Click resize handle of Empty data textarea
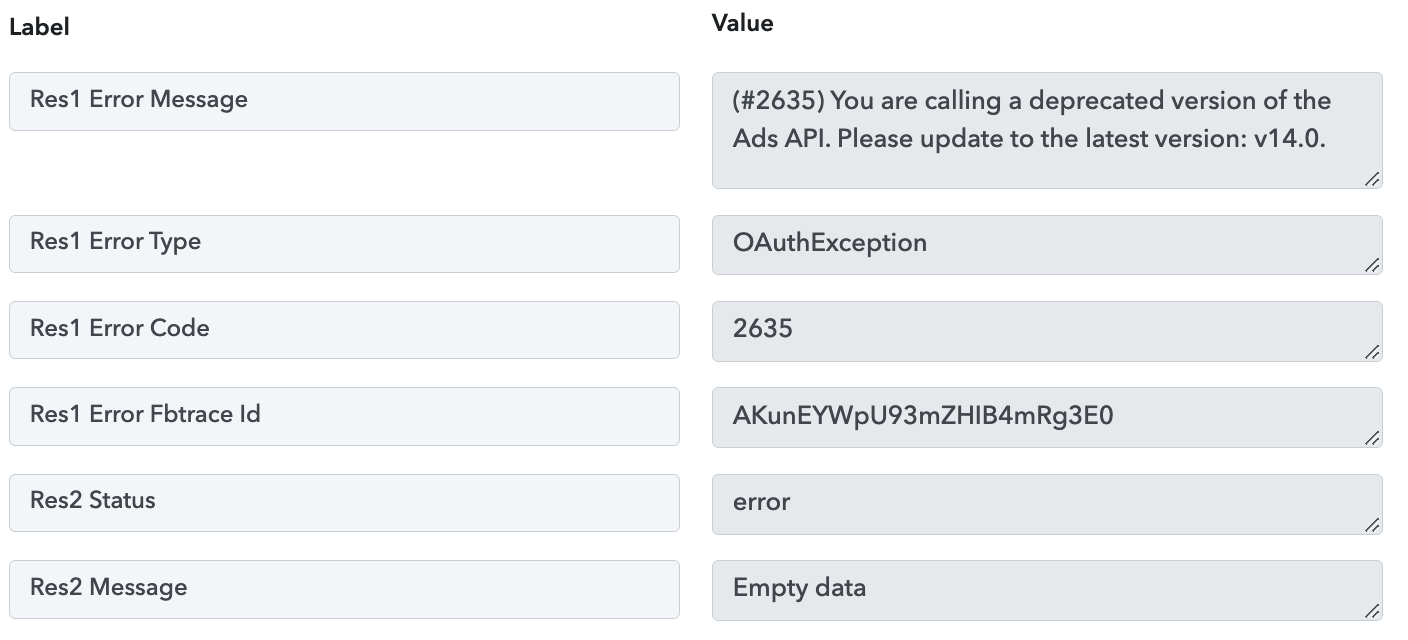This screenshot has height=640, width=1408. tap(1372, 610)
